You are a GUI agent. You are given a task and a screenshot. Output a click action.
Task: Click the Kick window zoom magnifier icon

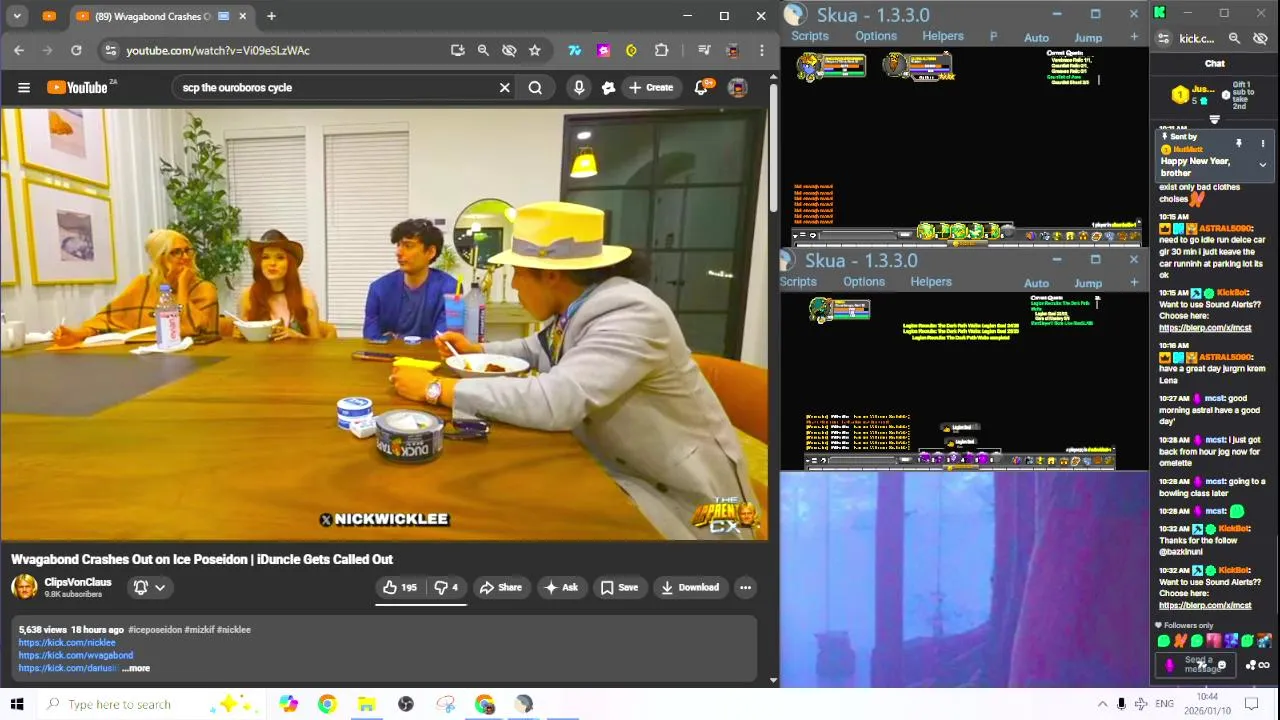[x=1234, y=39]
